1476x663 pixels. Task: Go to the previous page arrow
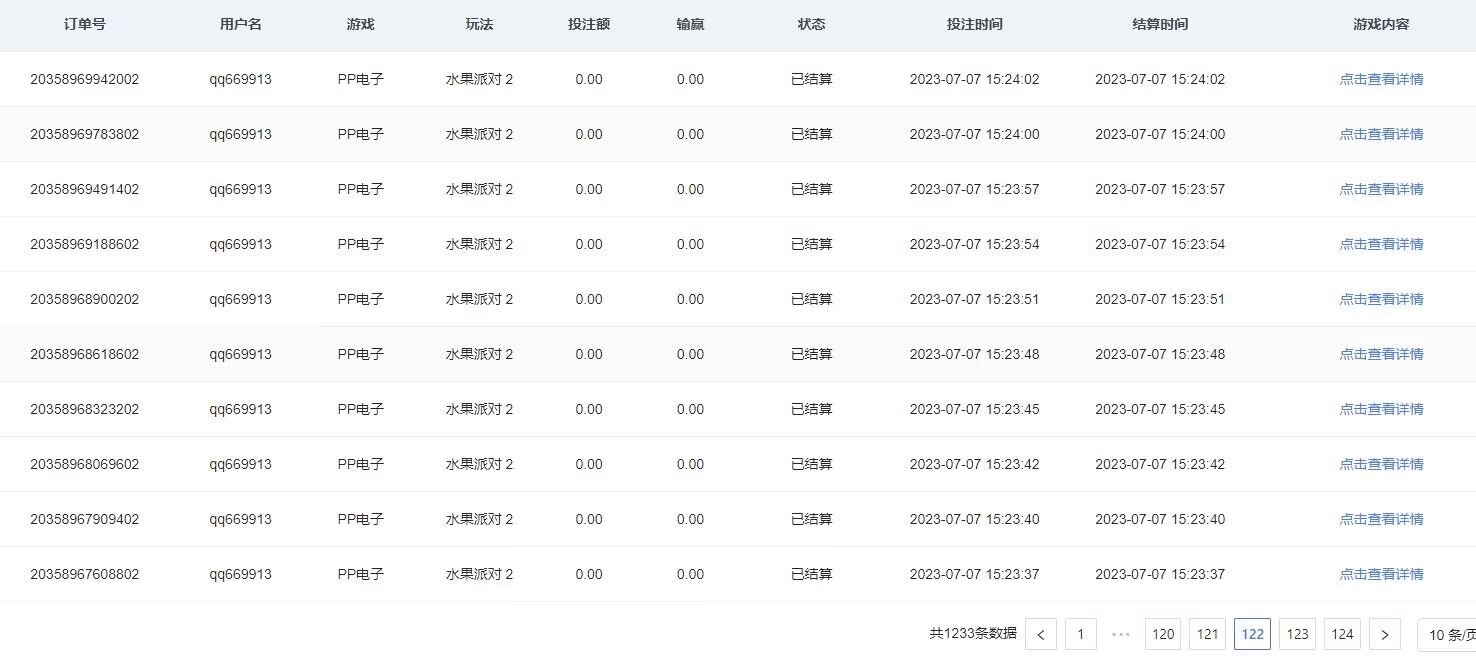(x=1041, y=634)
